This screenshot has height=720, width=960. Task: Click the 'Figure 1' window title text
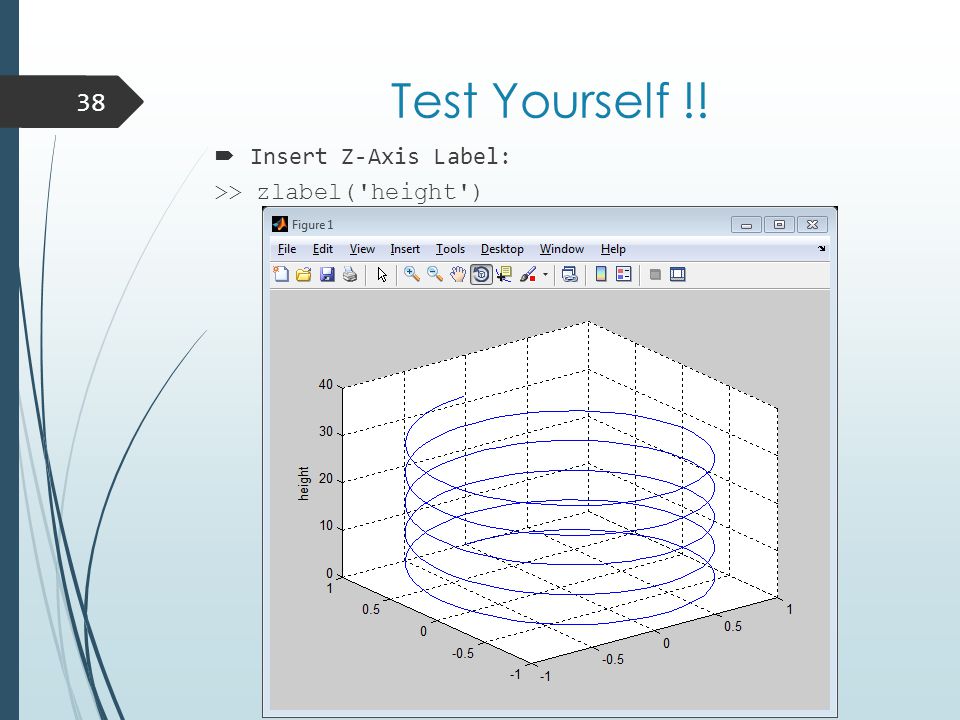click(312, 225)
